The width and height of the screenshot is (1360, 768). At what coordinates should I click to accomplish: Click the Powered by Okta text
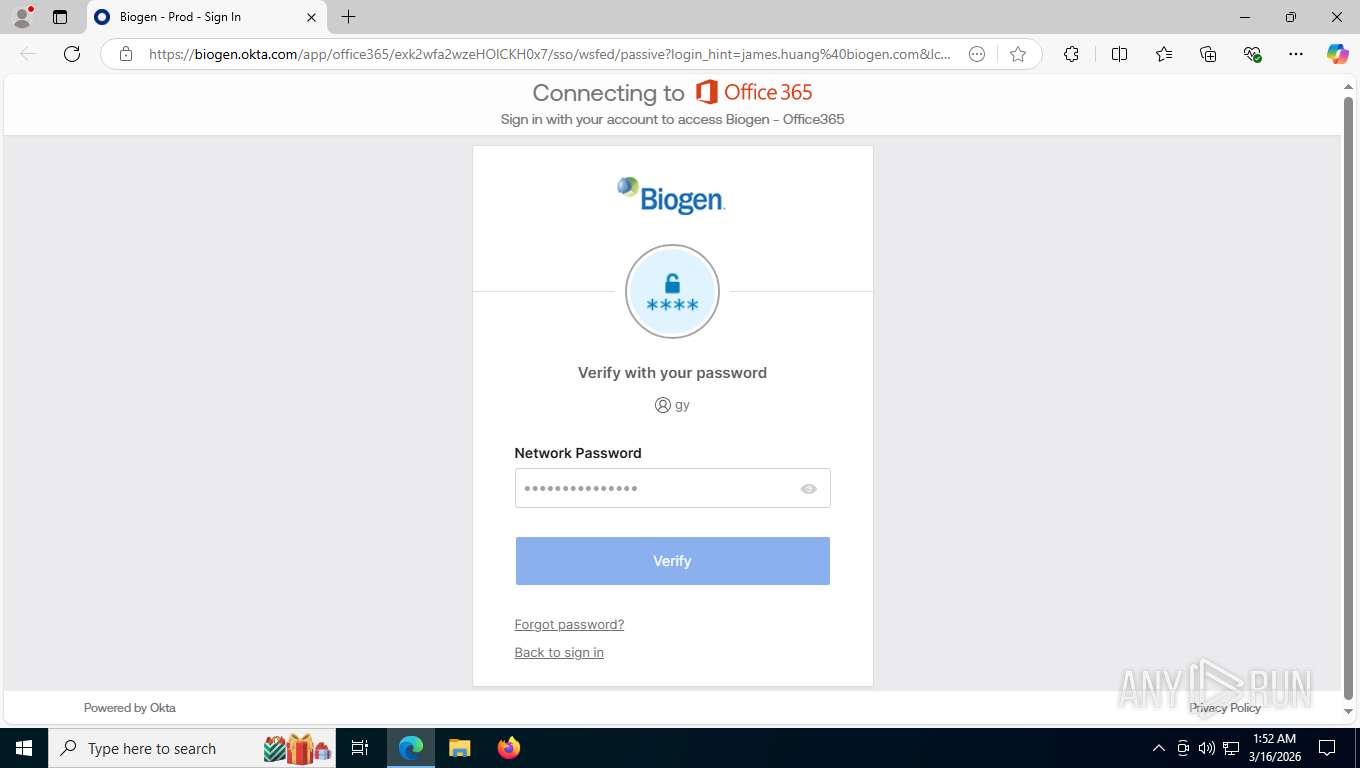tap(130, 708)
